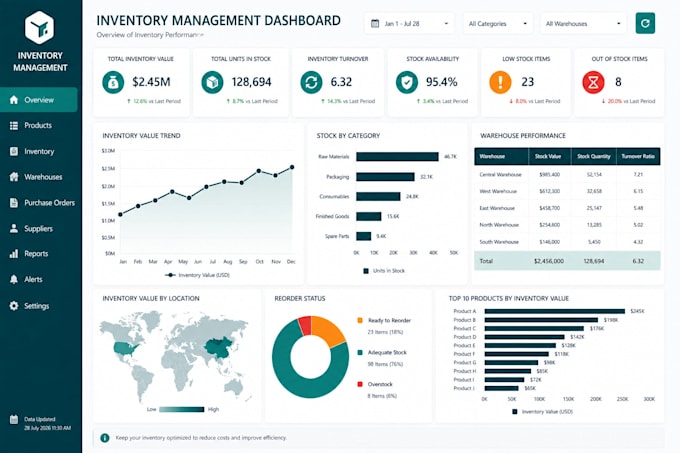Open Purchase Orders page

(49, 202)
